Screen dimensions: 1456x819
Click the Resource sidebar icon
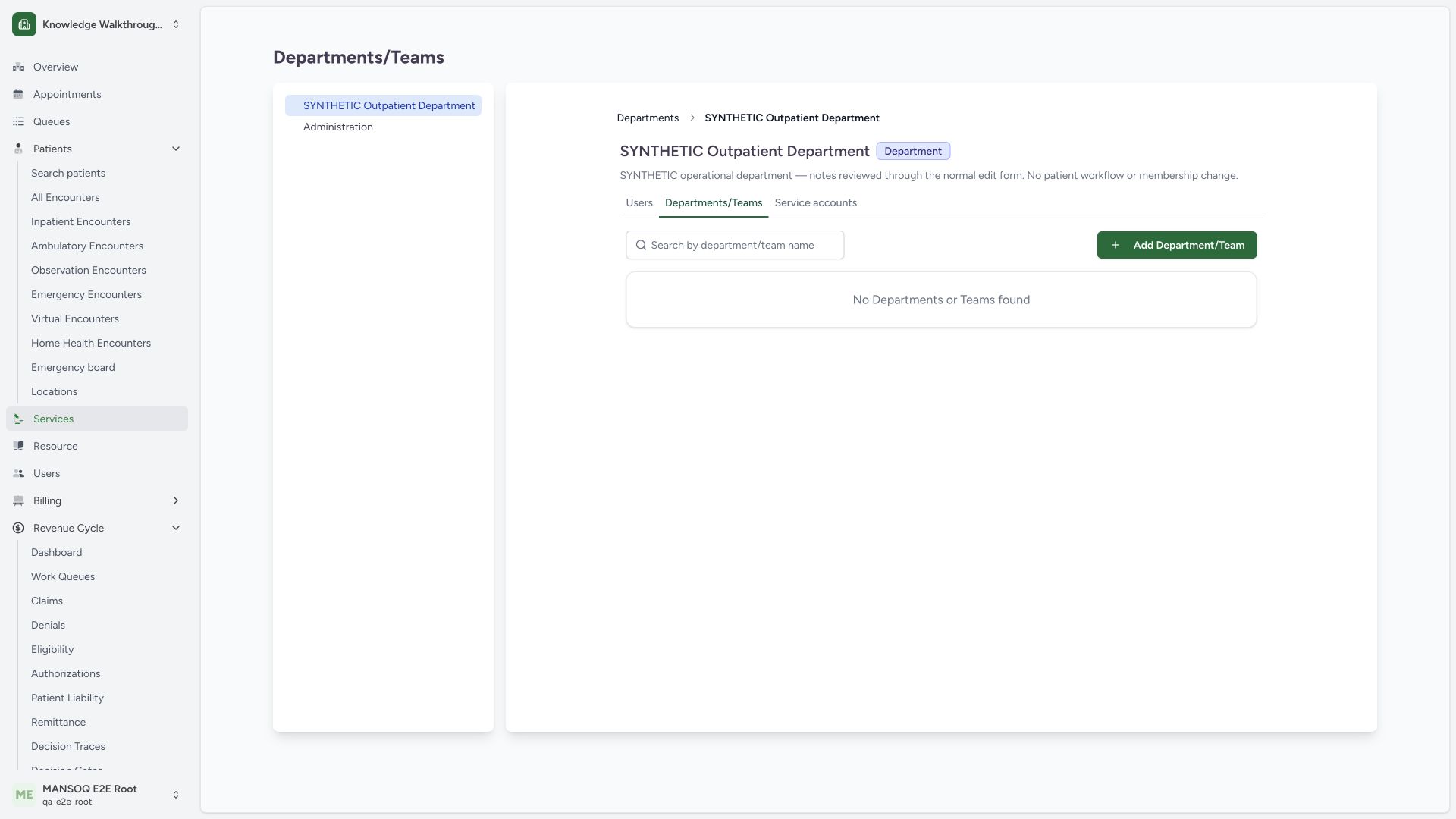pyautogui.click(x=18, y=447)
